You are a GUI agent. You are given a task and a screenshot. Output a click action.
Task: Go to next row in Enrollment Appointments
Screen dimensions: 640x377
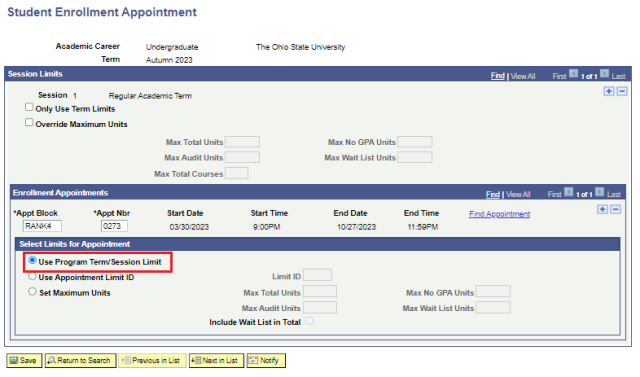point(599,192)
